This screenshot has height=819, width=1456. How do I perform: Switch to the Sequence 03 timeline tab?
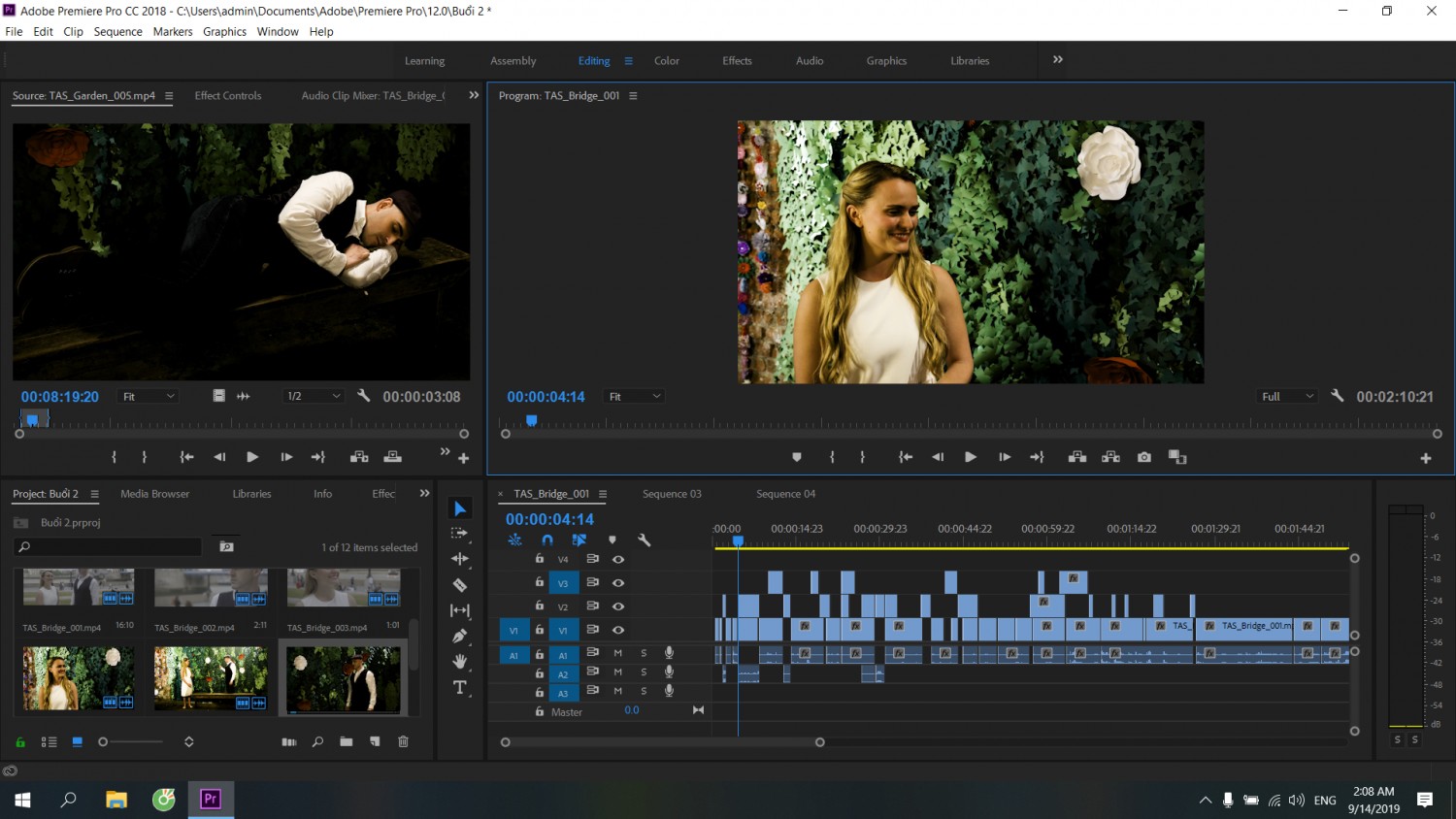click(672, 494)
